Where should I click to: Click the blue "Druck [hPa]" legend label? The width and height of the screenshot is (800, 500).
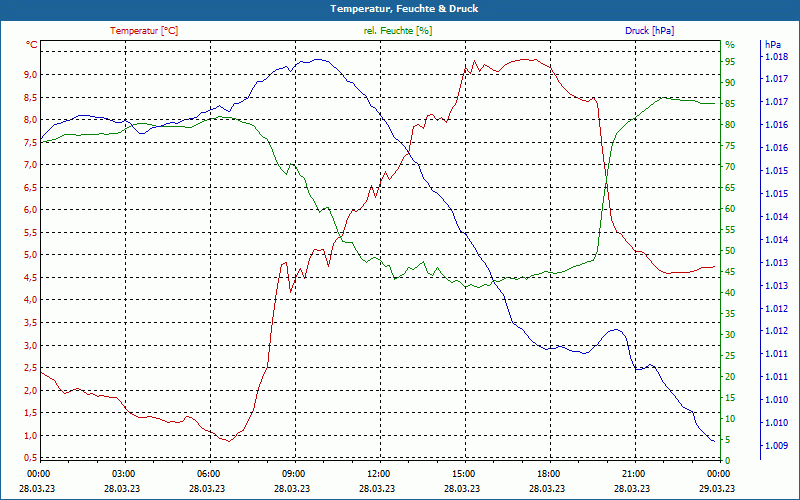coord(649,31)
